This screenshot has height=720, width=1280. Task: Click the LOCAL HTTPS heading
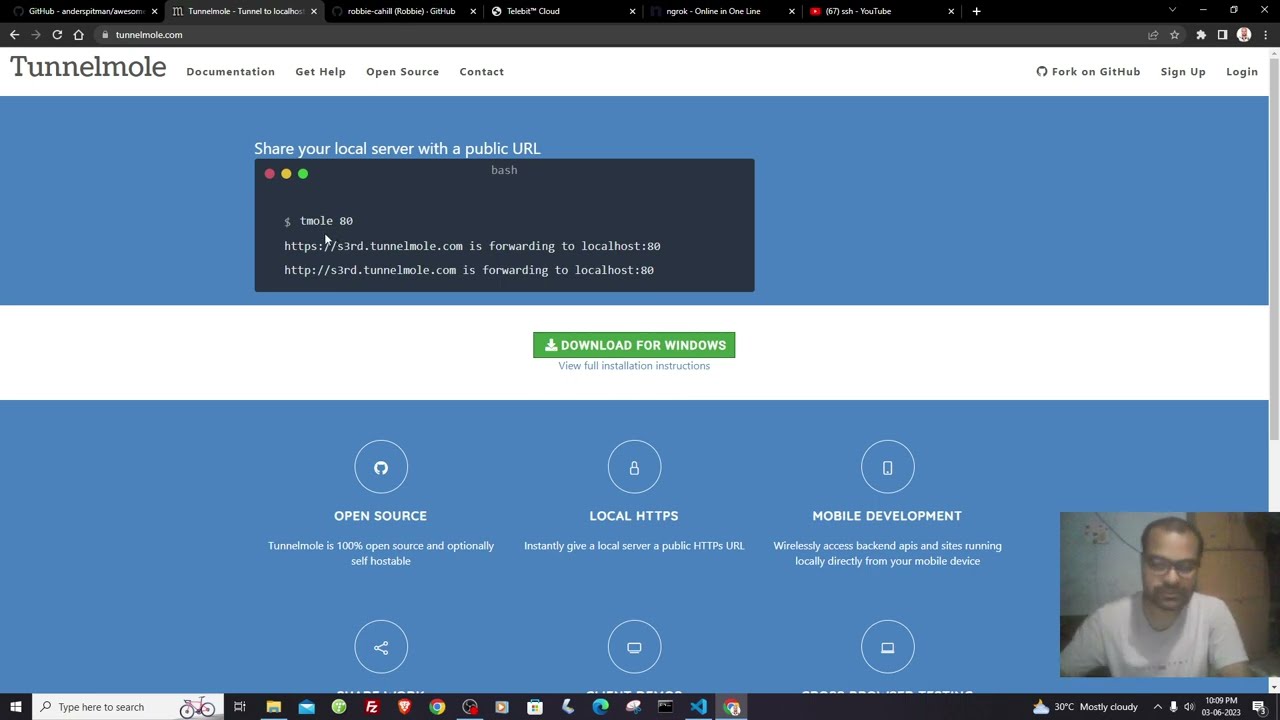[x=634, y=516]
